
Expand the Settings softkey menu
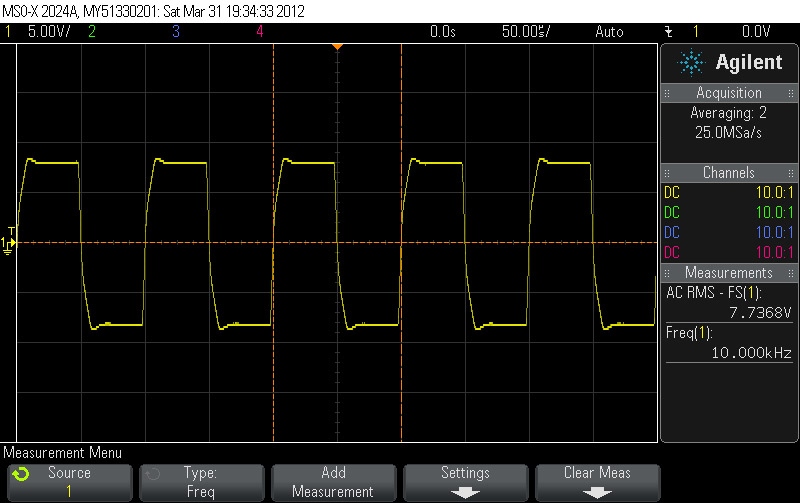click(466, 483)
